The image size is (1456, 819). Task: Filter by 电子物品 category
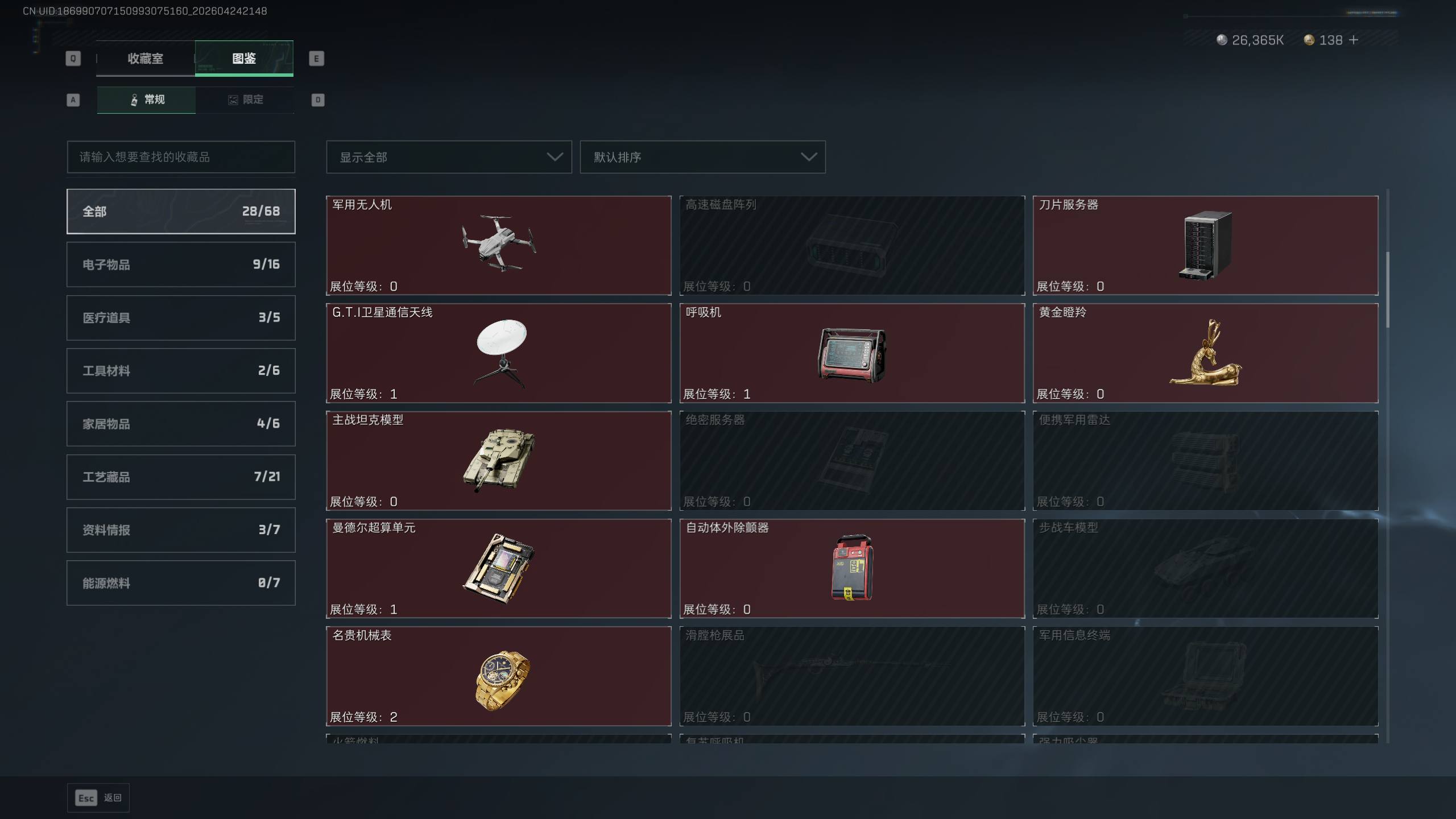(x=181, y=264)
